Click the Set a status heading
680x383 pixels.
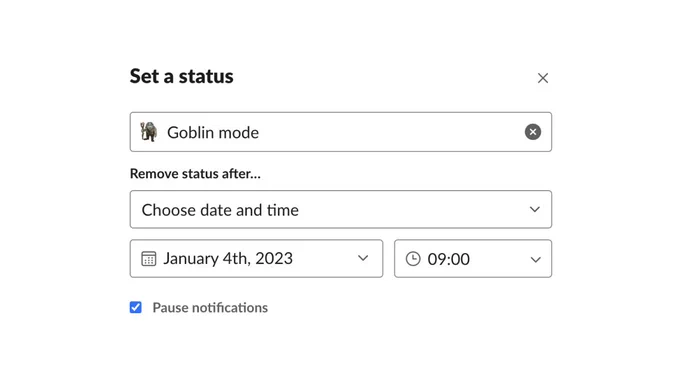coord(182,76)
